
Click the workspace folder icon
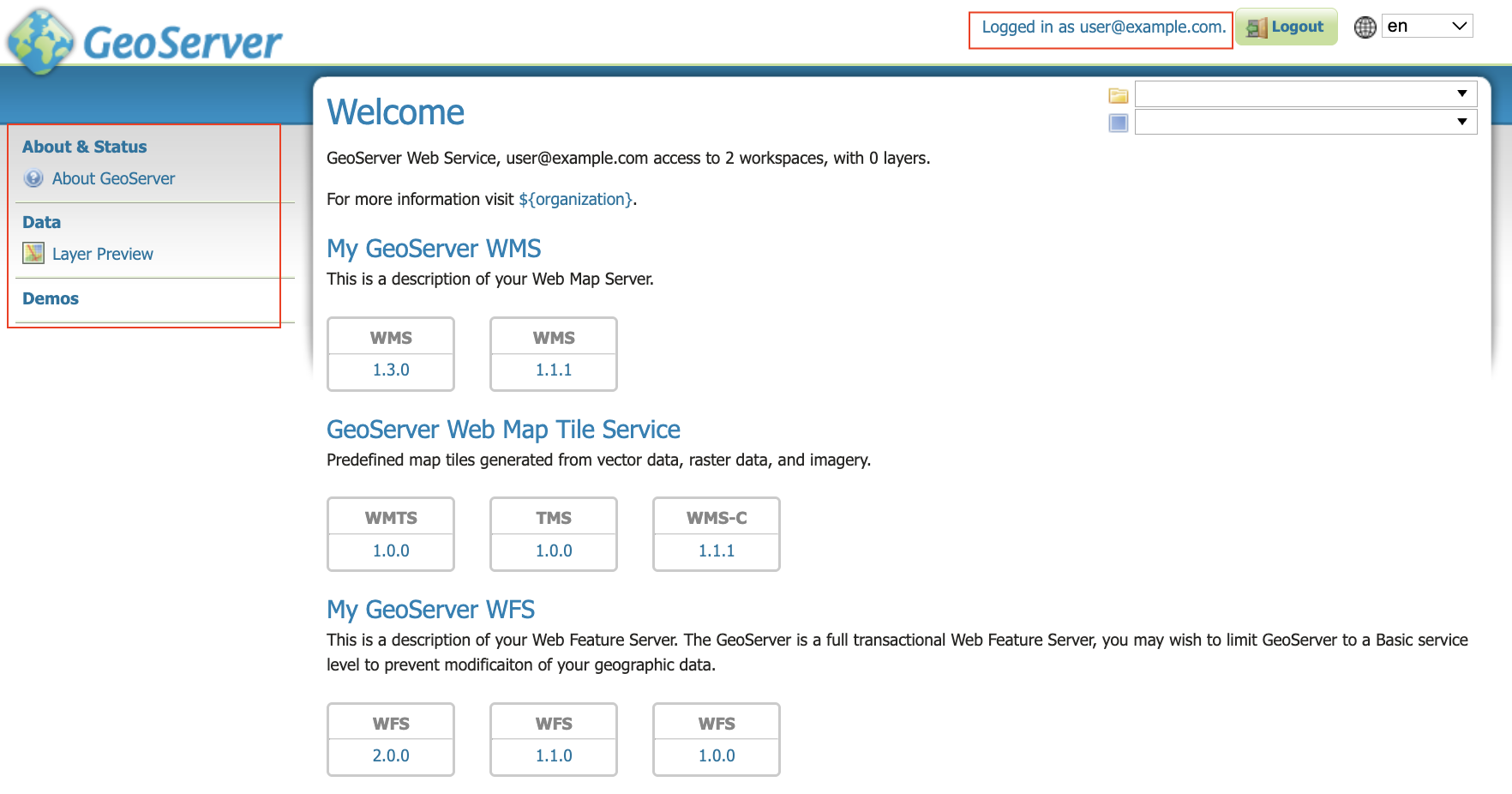coord(1118,95)
